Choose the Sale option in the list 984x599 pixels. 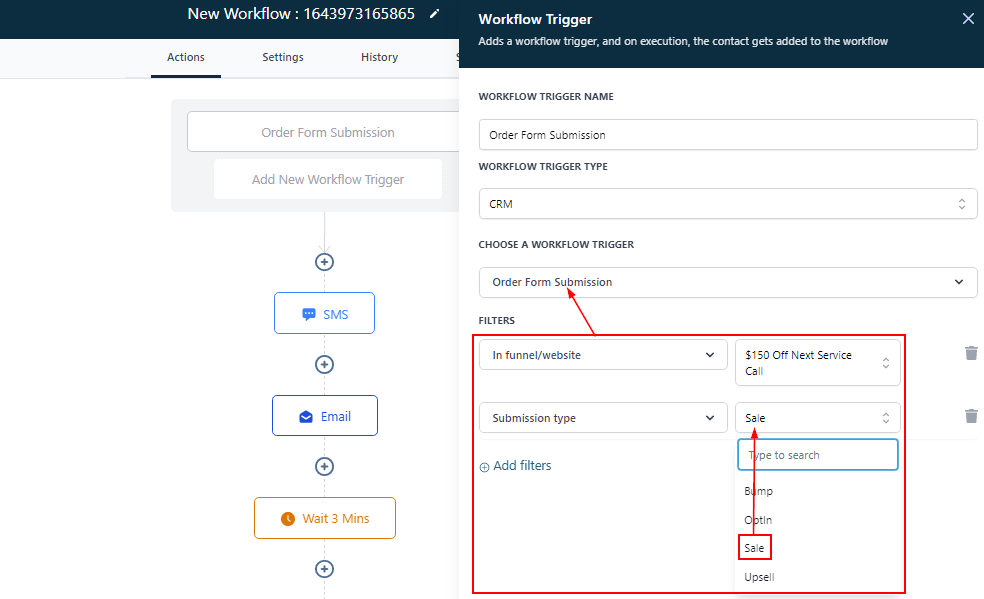754,548
